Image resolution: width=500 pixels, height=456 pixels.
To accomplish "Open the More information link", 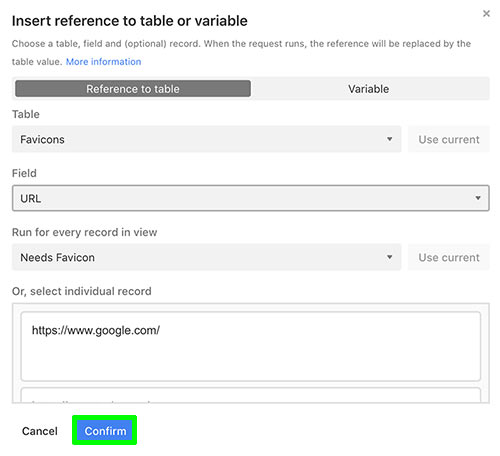I will tap(103, 62).
